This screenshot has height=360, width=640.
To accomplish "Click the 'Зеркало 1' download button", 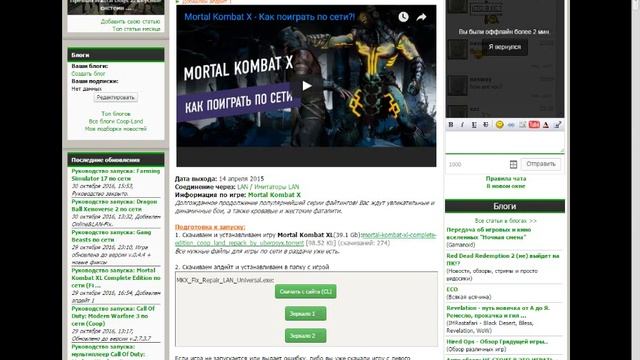I will [305, 313].
